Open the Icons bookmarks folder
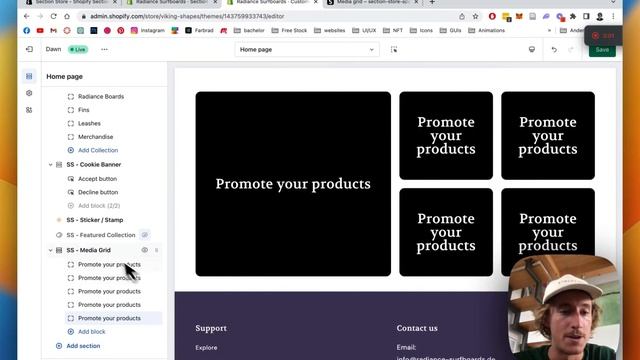Image resolution: width=640 pixels, height=360 pixels. (421, 30)
